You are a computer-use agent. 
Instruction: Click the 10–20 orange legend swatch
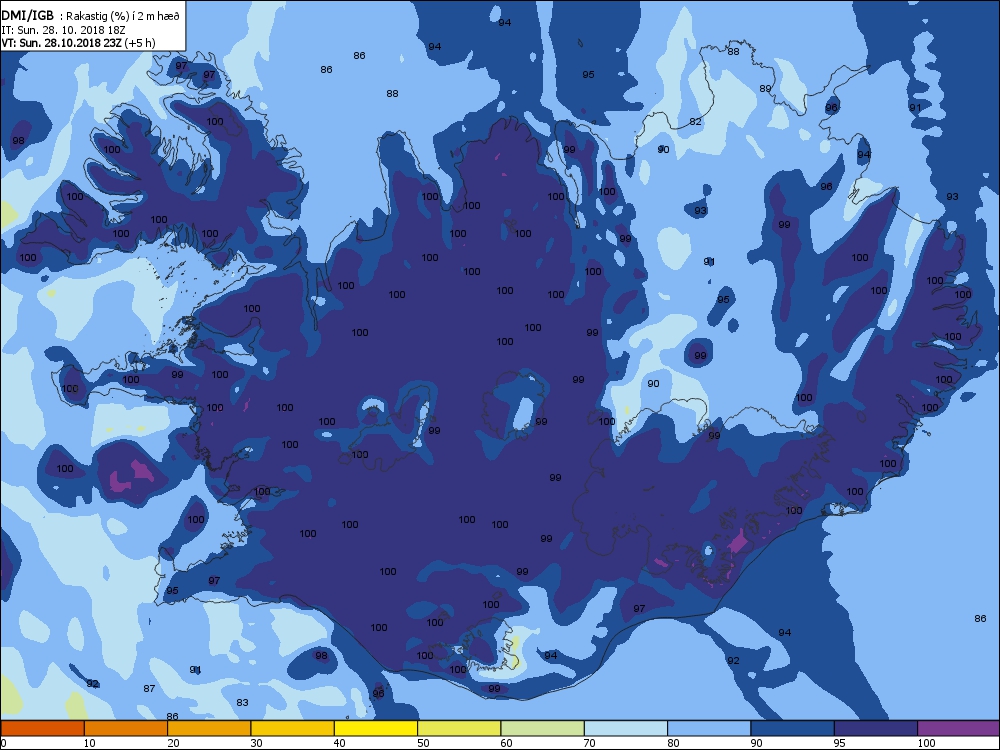pyautogui.click(x=126, y=728)
